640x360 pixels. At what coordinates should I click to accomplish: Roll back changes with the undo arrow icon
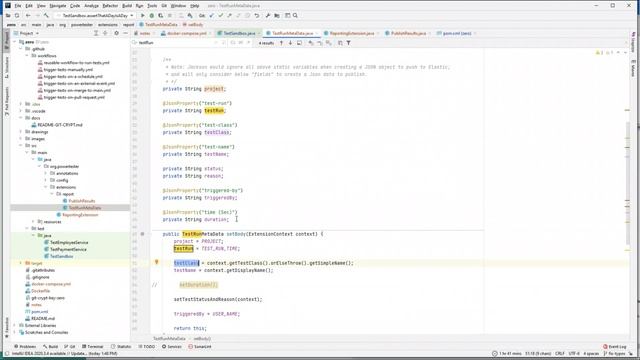tap(257, 16)
